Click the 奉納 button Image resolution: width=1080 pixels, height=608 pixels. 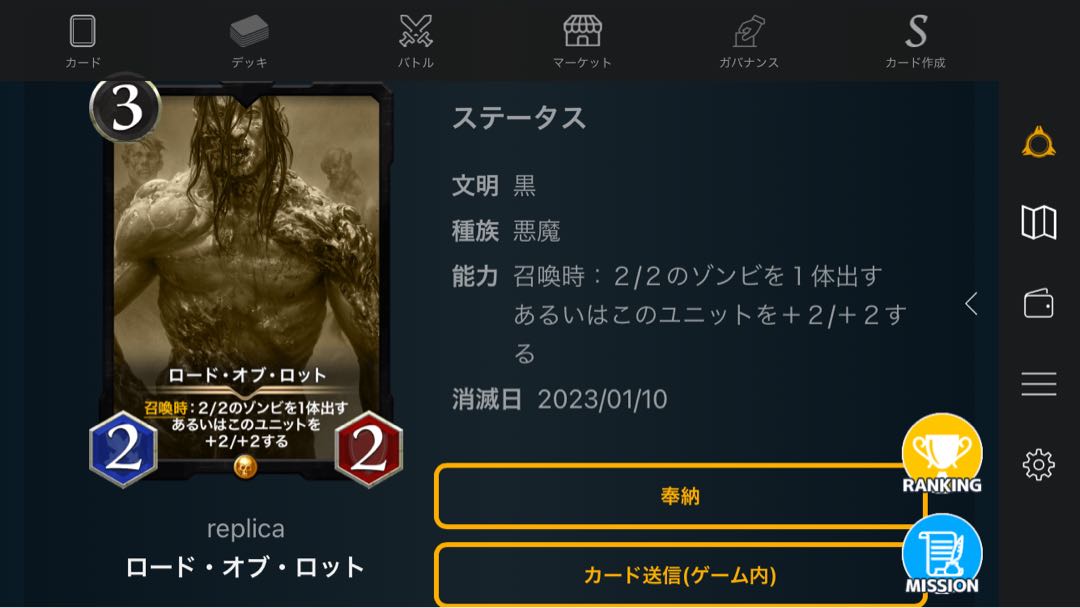point(680,496)
